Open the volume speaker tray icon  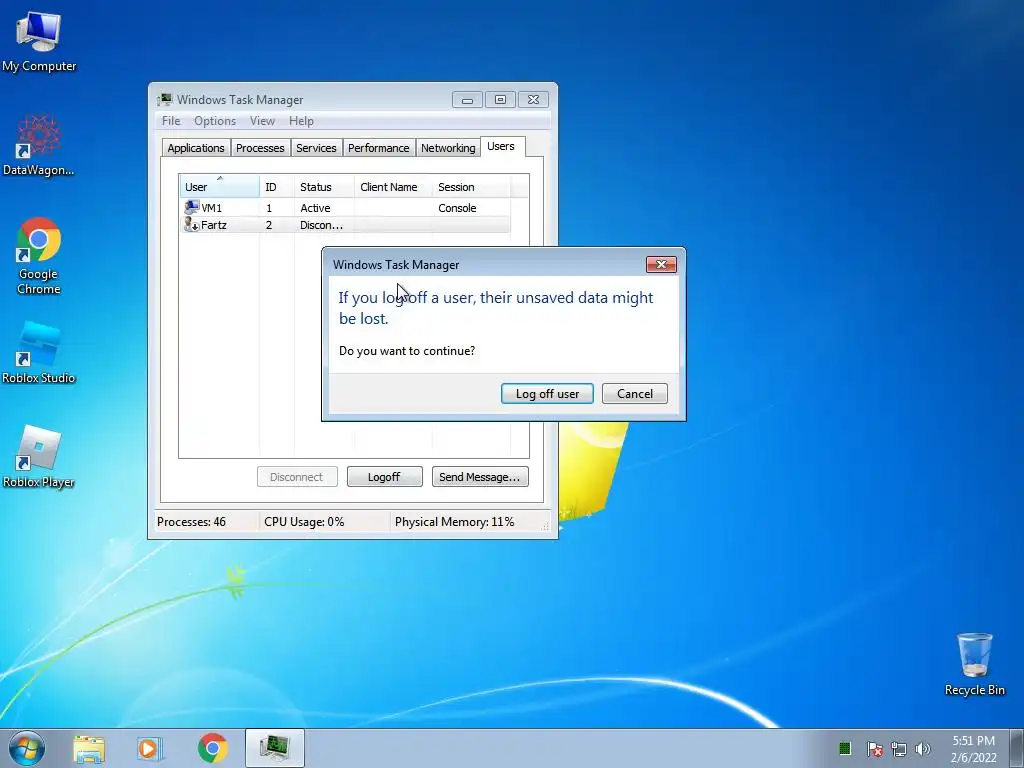pyautogui.click(x=923, y=749)
